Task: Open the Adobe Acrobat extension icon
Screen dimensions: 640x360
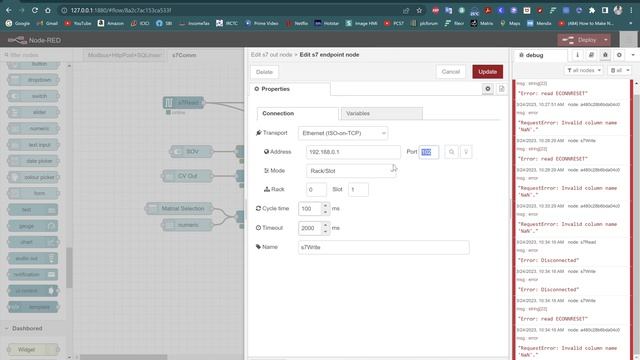Action: [488, 10]
